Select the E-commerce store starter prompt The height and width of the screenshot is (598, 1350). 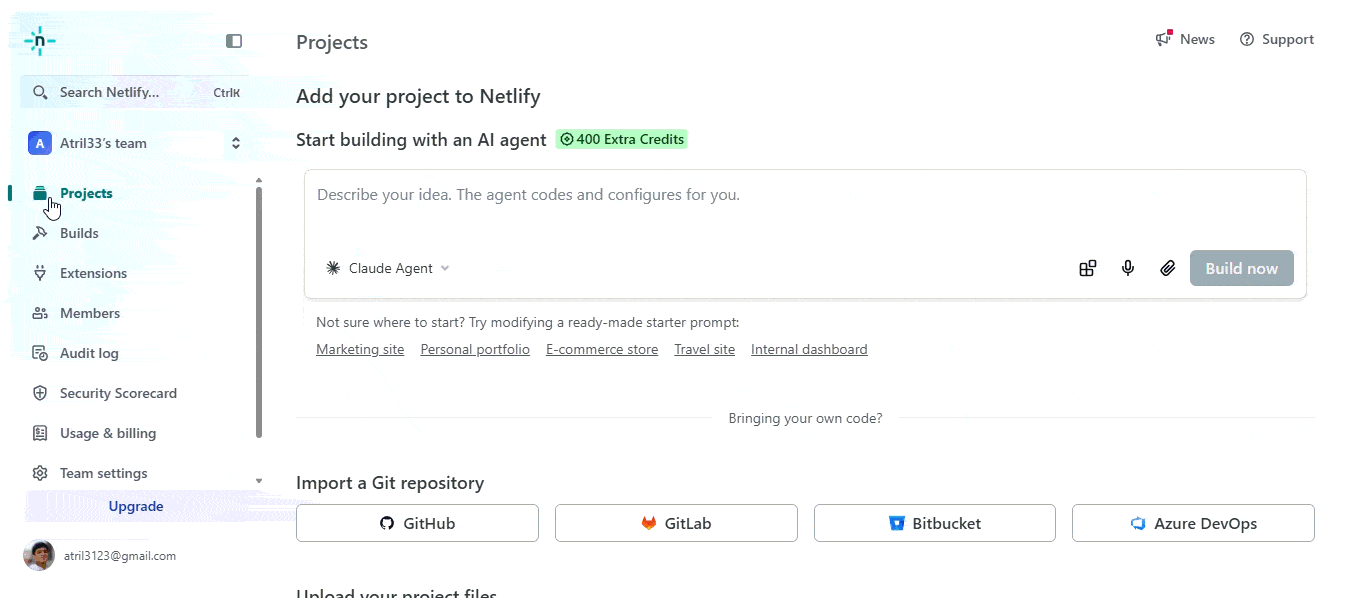point(602,350)
